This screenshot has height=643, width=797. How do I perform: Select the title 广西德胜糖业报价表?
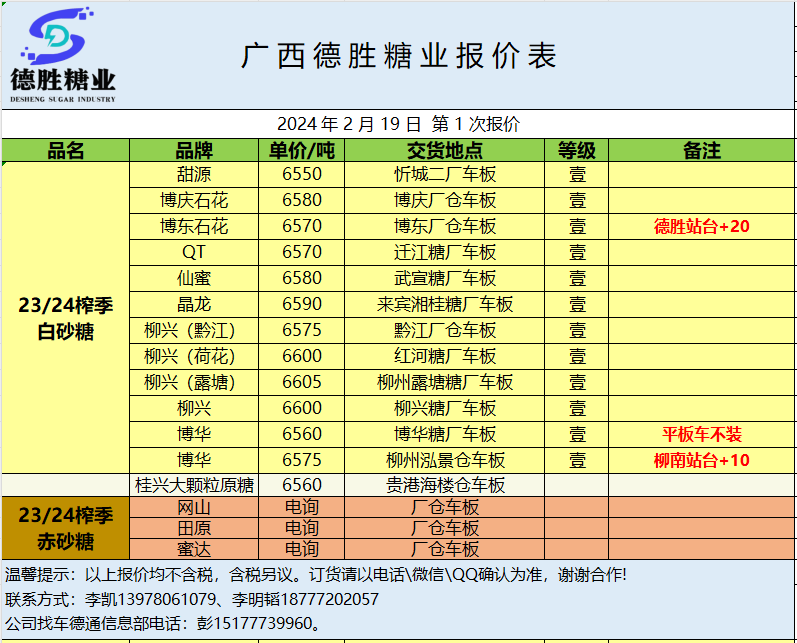(x=399, y=56)
